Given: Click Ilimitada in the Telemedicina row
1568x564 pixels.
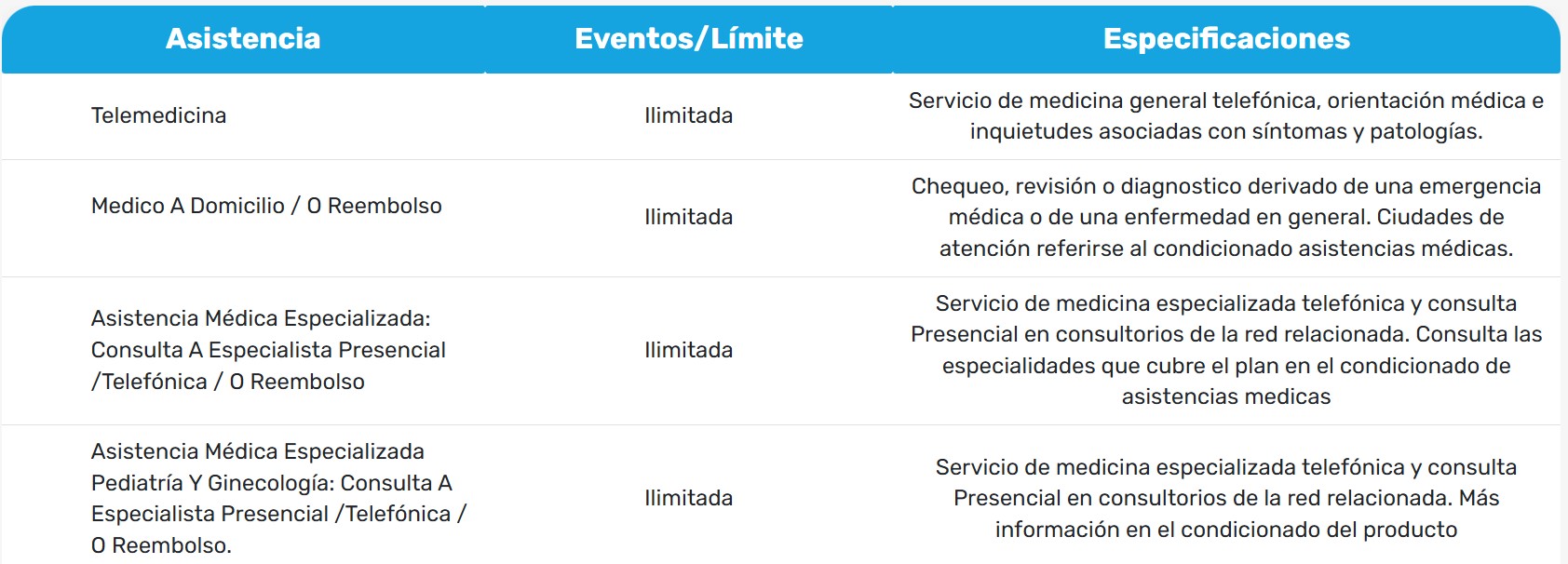Looking at the screenshot, I should (688, 115).
